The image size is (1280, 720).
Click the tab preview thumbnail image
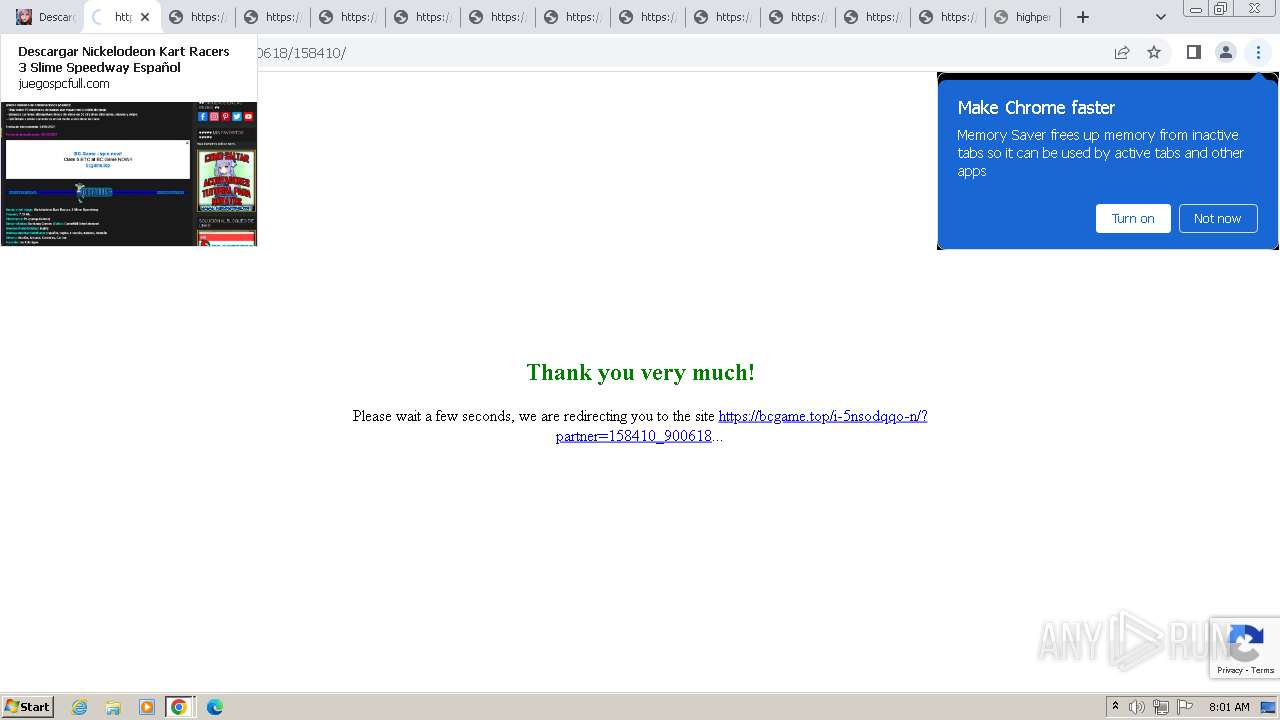pos(129,174)
